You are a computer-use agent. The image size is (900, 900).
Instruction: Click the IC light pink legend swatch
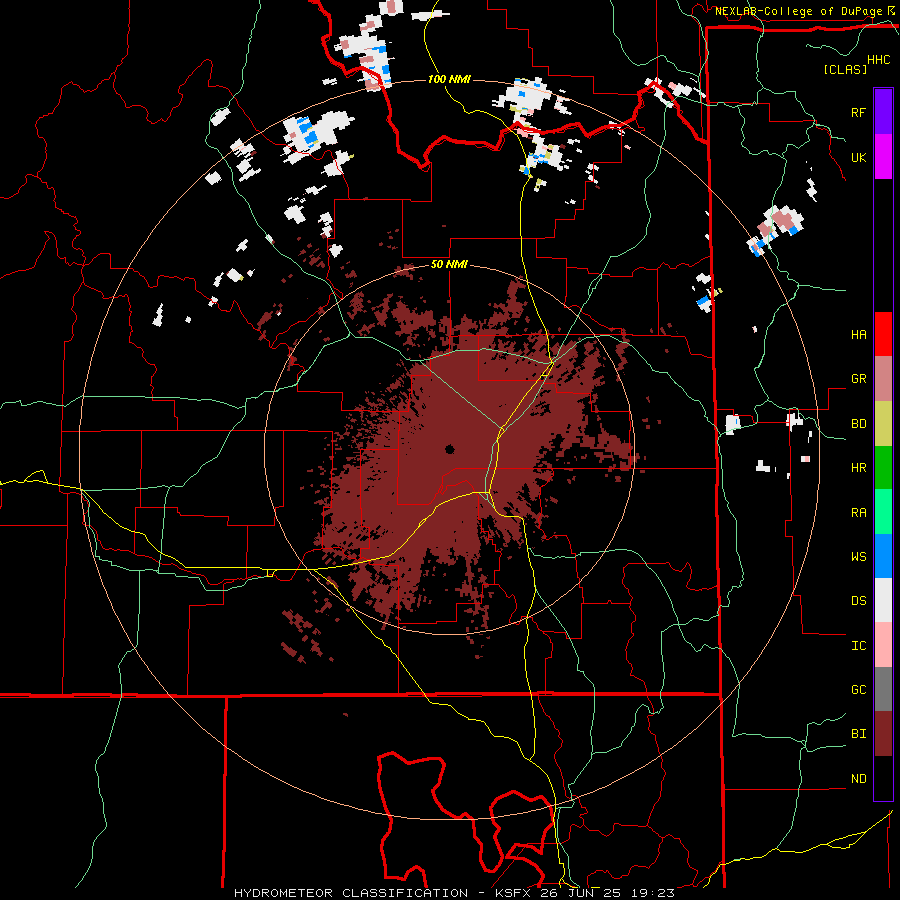pos(883,645)
